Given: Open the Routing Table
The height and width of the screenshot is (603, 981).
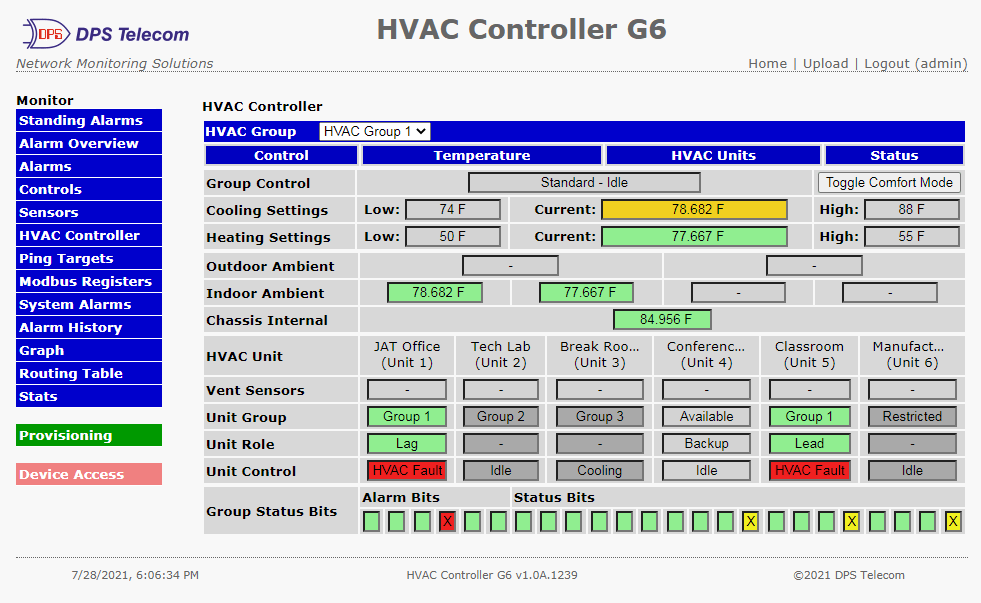Looking at the screenshot, I should click(x=88, y=373).
